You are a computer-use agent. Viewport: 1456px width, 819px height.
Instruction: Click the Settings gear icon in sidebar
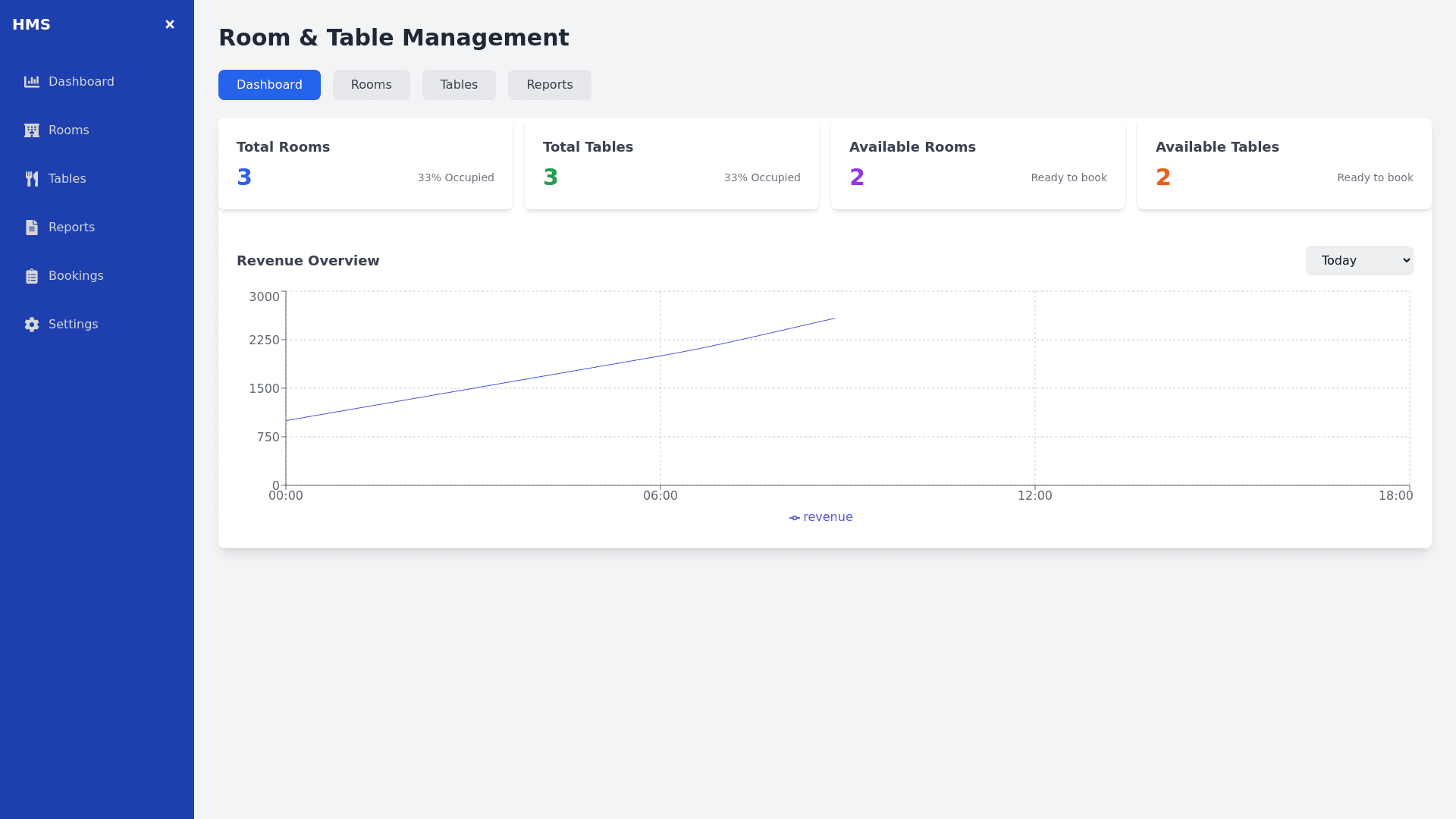coord(31,325)
